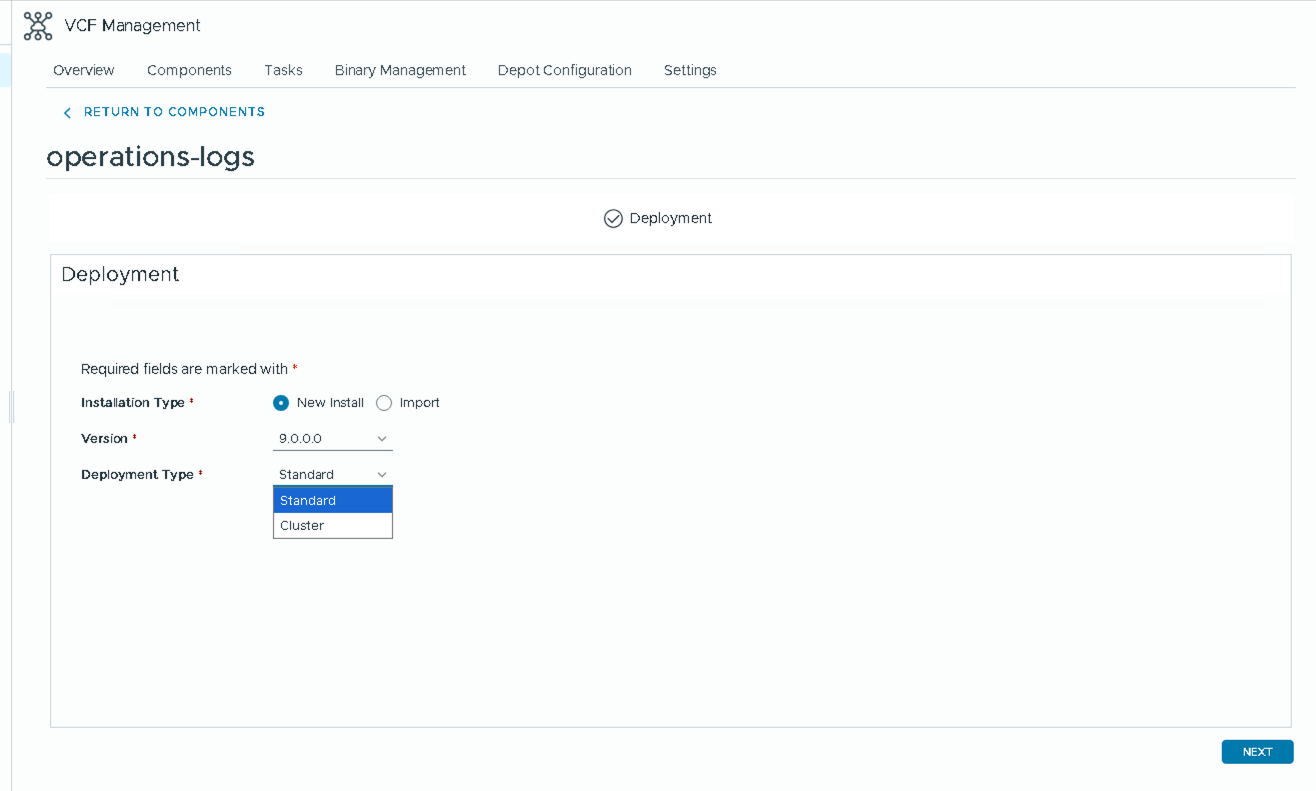Click the Deployment wizard step label

(x=670, y=218)
